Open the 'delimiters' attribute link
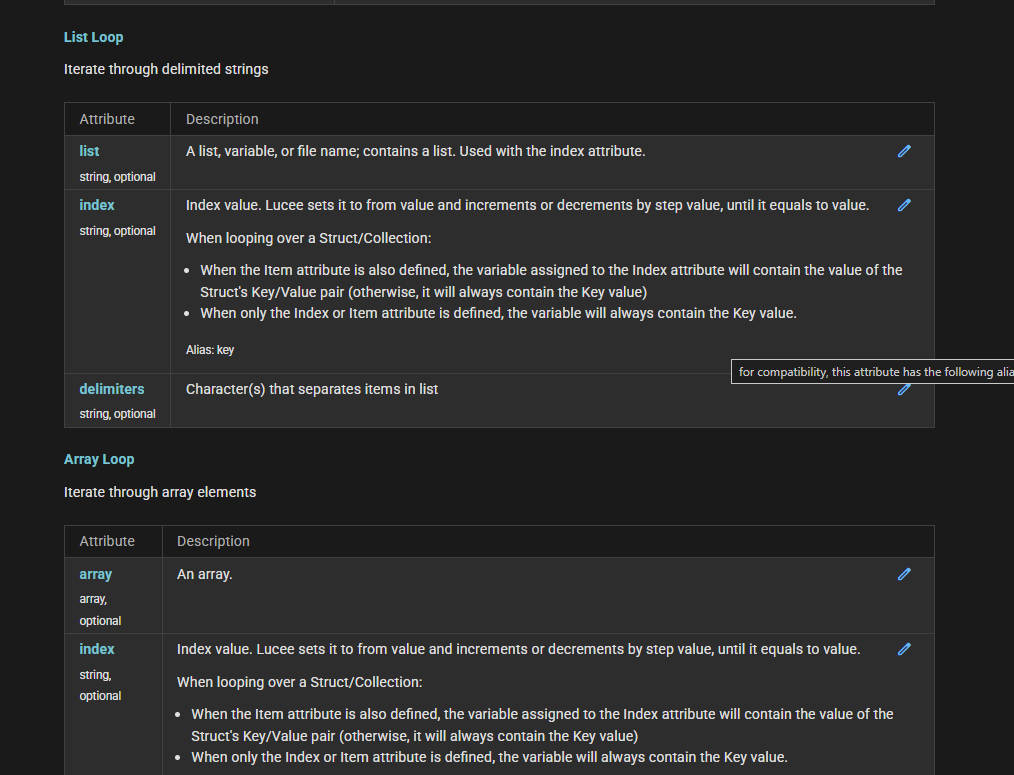This screenshot has width=1014, height=775. tap(112, 389)
